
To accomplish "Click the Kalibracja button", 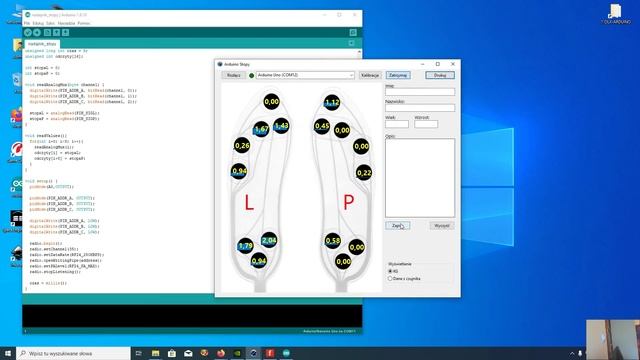I will click(370, 75).
